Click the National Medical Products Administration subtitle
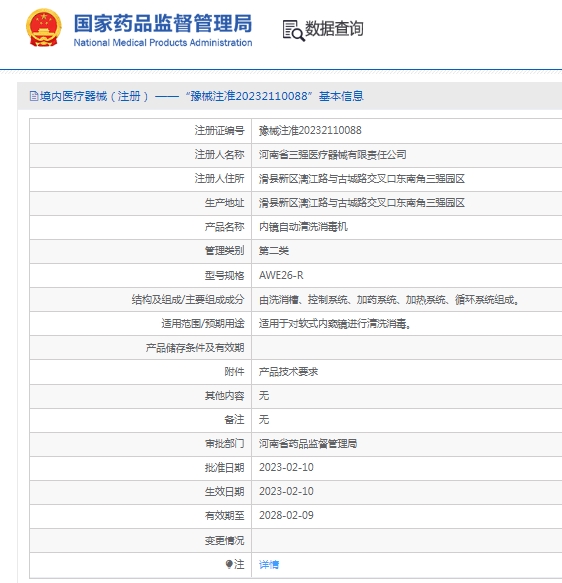 (163, 43)
